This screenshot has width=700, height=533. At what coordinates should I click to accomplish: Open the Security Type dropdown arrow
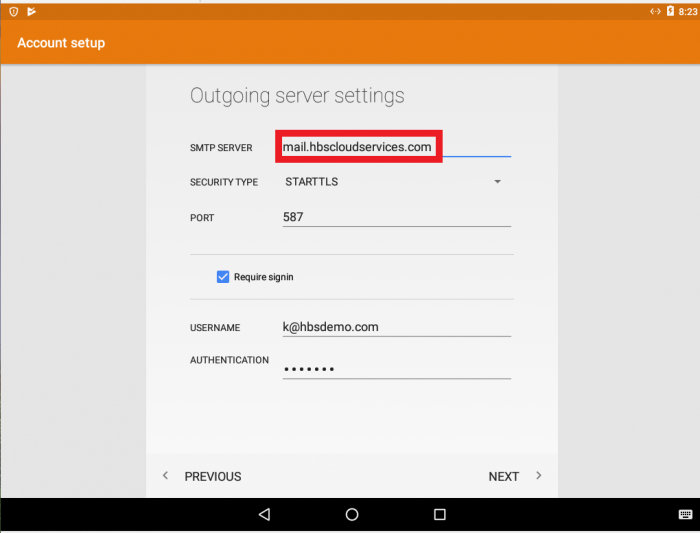click(497, 182)
